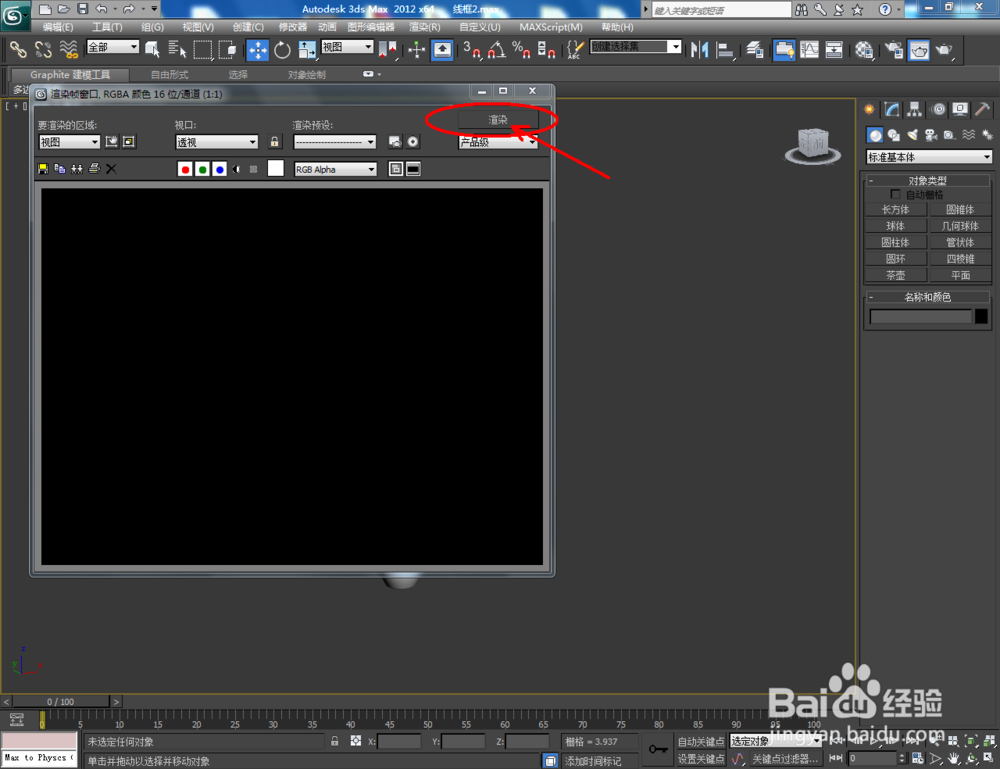Viewport: 1000px width, 769px height.
Task: Open reference coordinate system dropdown 视图
Action: tap(347, 47)
